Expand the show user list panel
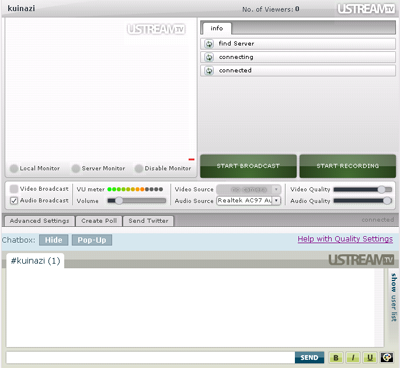 point(394,297)
